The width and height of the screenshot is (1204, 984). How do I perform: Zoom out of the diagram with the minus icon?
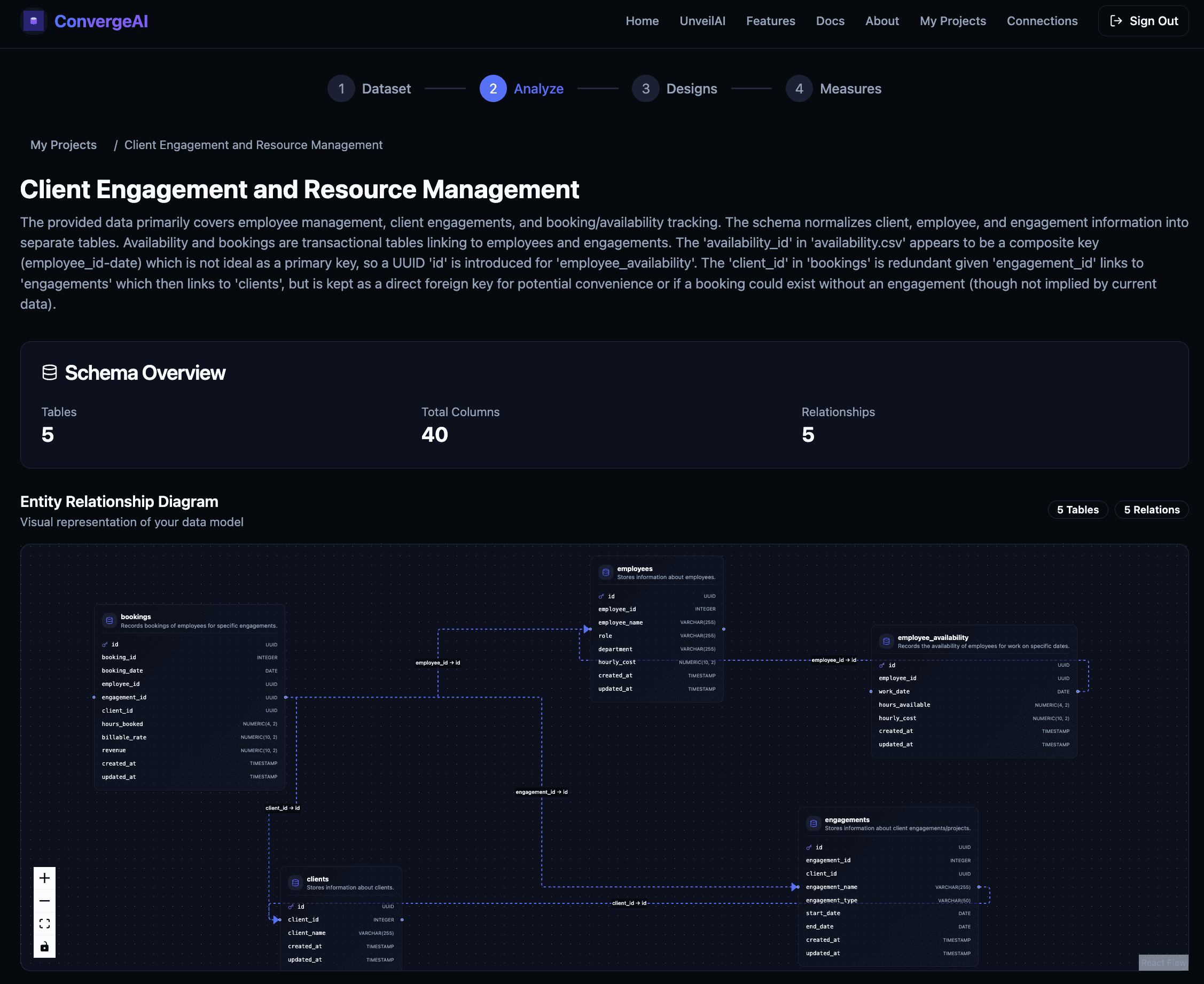click(x=44, y=900)
